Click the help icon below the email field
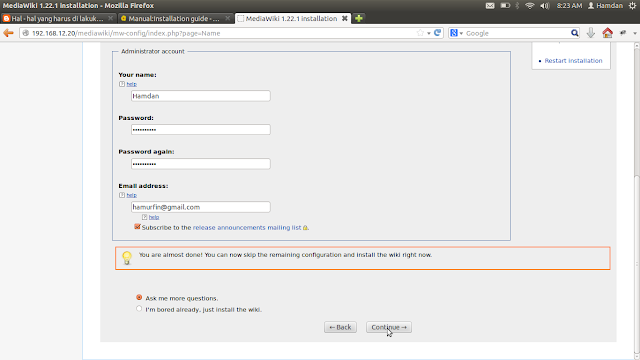Screen dimensions: 640x360 (x=144, y=217)
